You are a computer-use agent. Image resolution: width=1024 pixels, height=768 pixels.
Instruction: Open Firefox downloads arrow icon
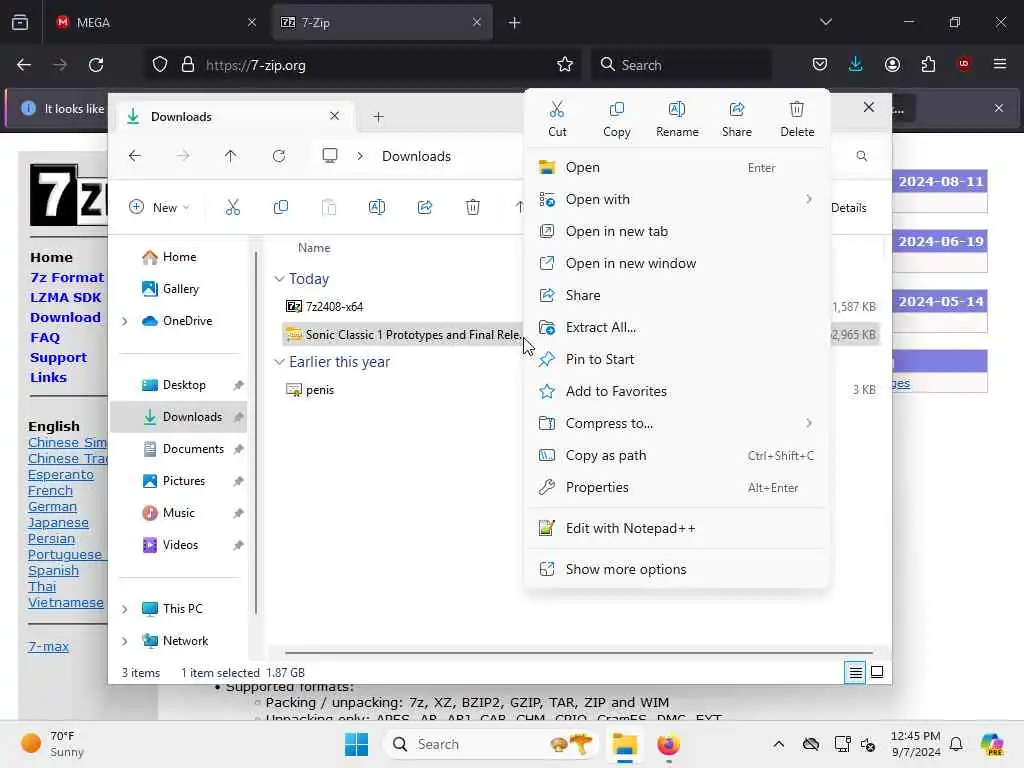pos(856,64)
